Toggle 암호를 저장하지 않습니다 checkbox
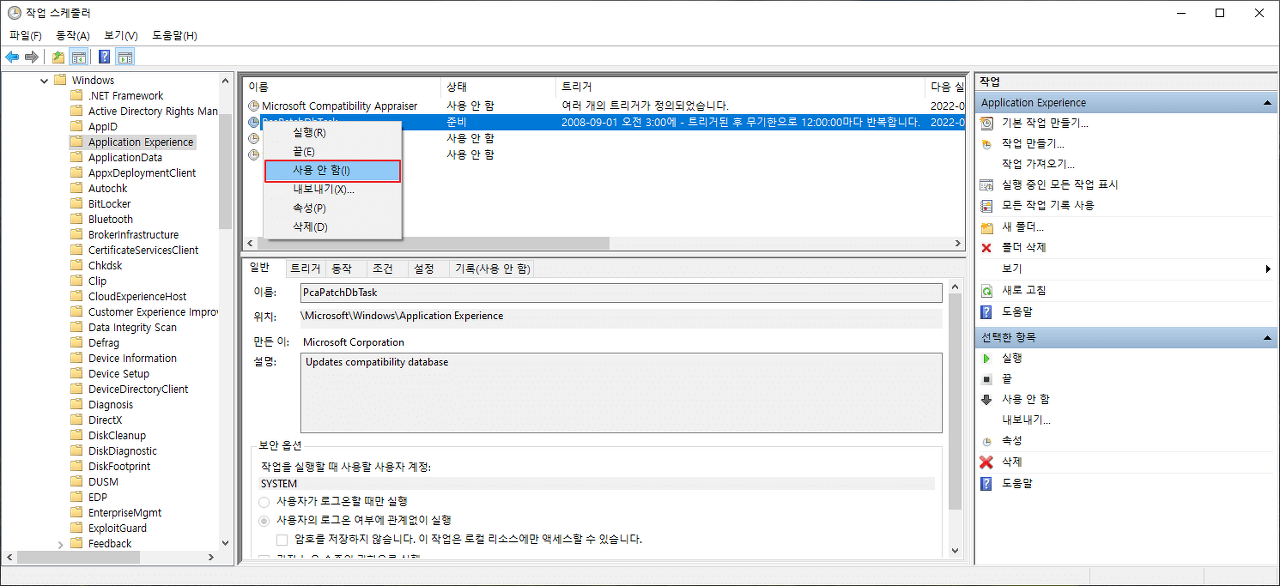 pyautogui.click(x=282, y=539)
